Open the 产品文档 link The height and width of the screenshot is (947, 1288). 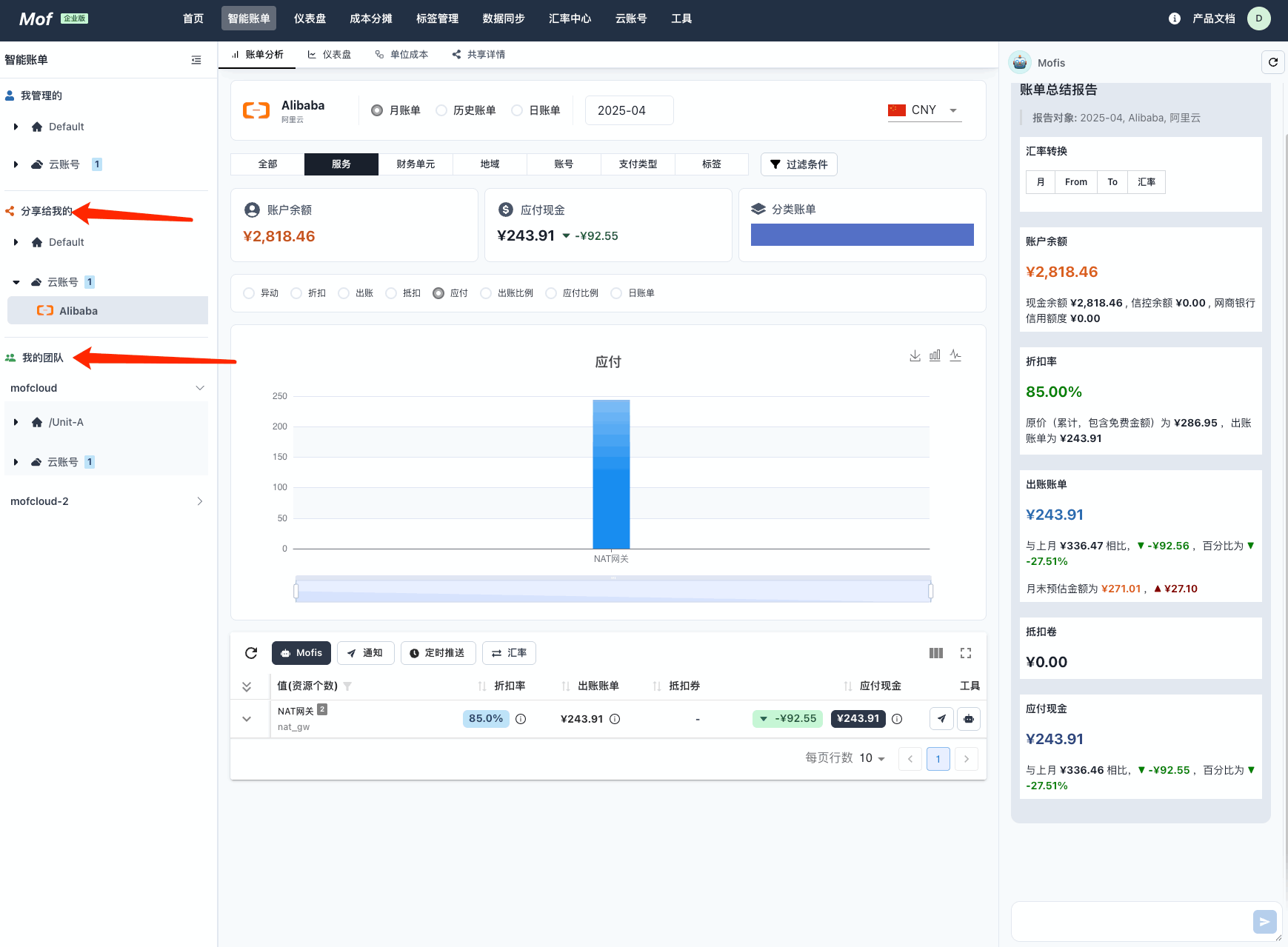[x=1214, y=19]
